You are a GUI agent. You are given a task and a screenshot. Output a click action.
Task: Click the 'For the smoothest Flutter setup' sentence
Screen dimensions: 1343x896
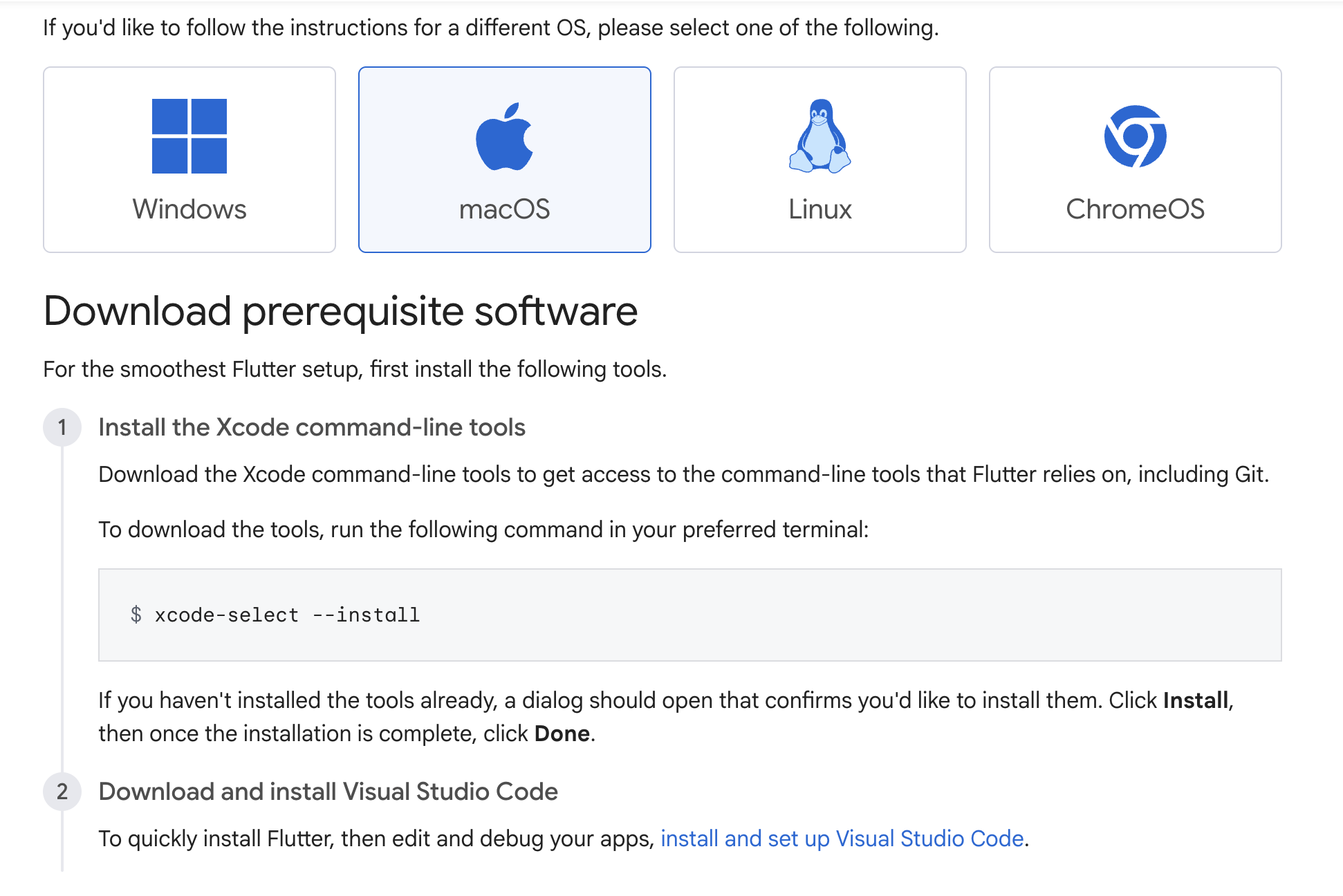pyautogui.click(x=355, y=369)
